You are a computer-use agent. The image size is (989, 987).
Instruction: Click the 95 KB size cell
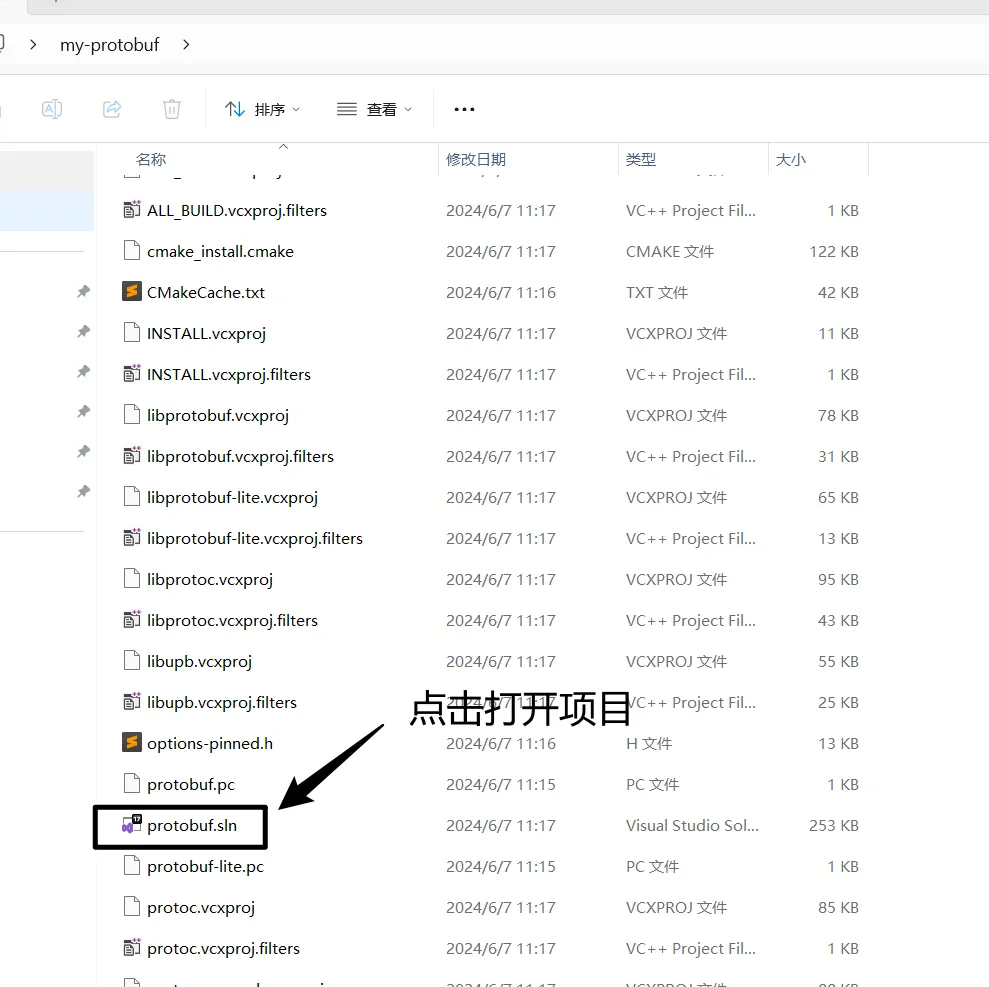pyautogui.click(x=838, y=580)
